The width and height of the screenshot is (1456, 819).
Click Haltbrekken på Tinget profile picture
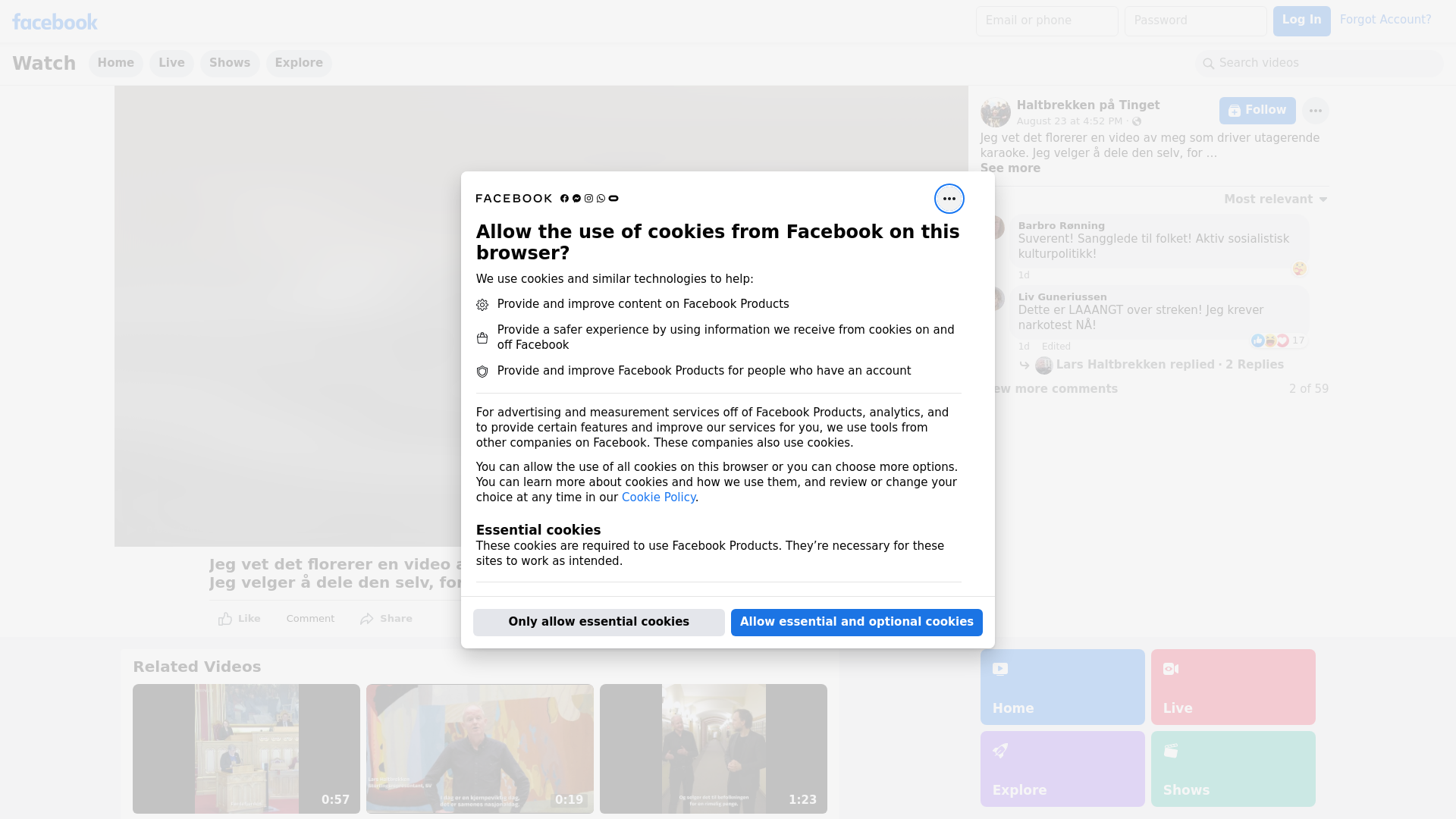click(995, 112)
